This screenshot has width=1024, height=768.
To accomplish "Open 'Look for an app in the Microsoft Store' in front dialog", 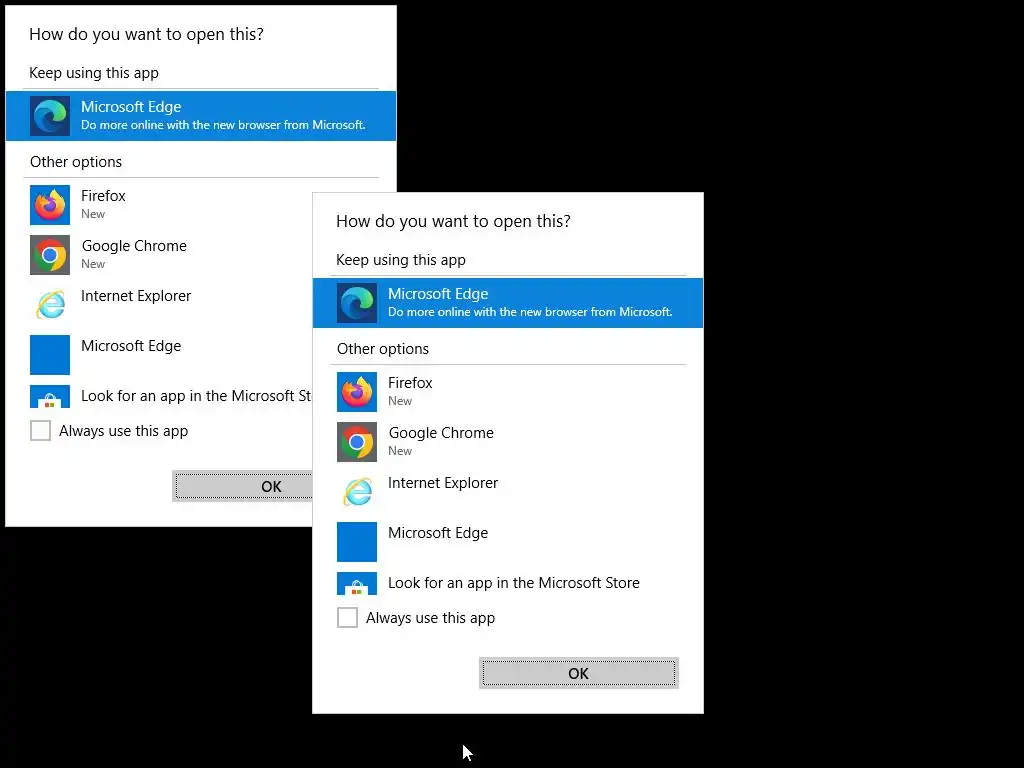I will [x=514, y=583].
